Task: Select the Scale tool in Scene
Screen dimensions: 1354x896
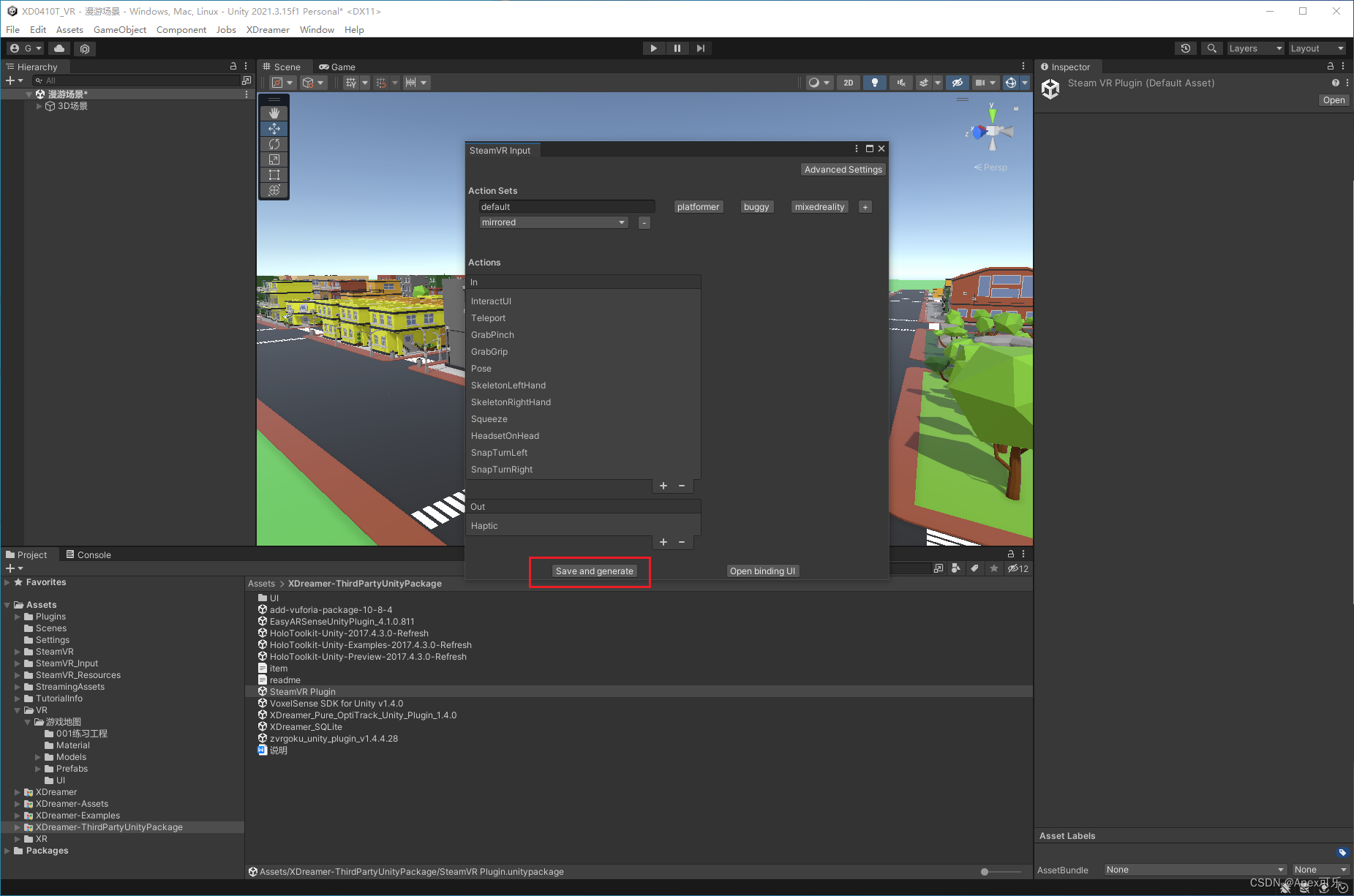Action: pos(274,159)
